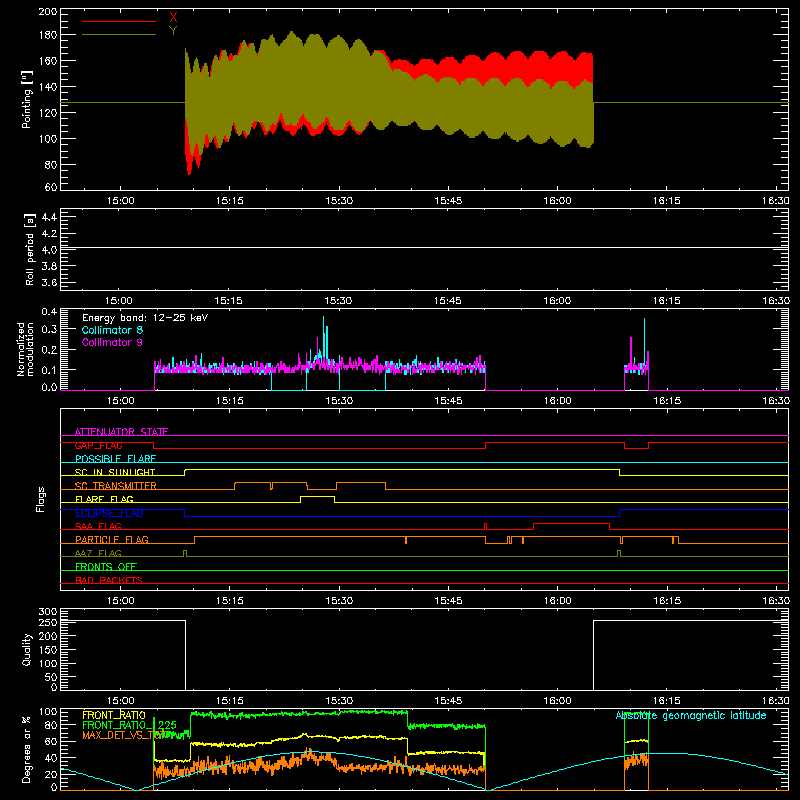Image resolution: width=800 pixels, height=800 pixels.
Task: Click the 15:45 label below Flags panel
Action: 448,601
